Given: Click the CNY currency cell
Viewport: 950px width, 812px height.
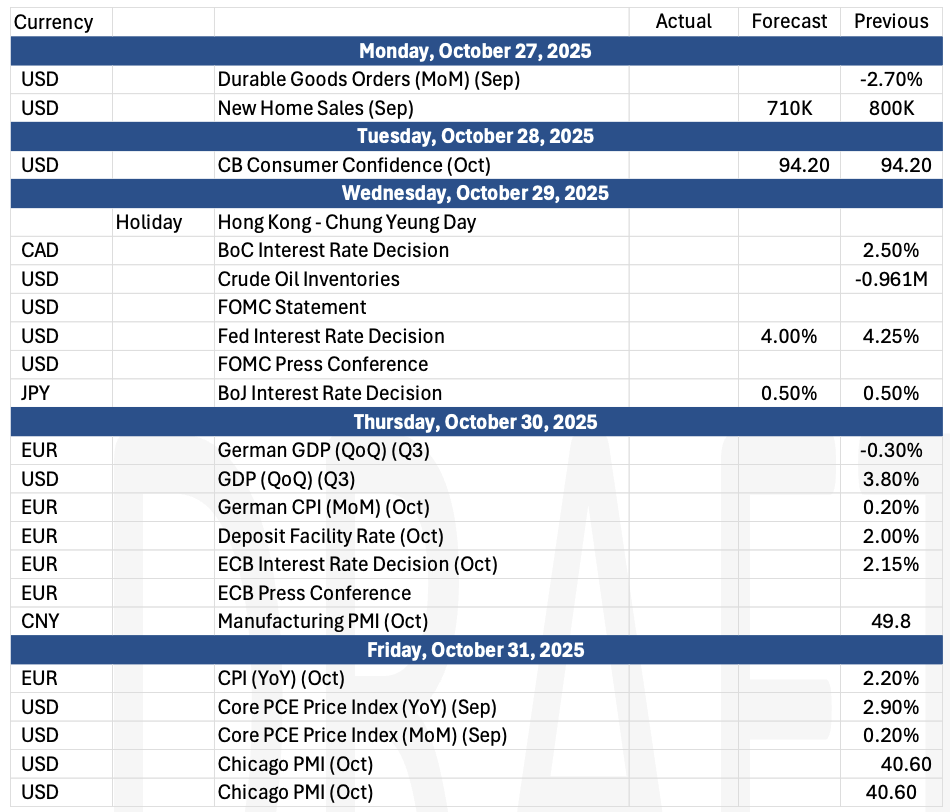Looking at the screenshot, I should click(x=40, y=621).
